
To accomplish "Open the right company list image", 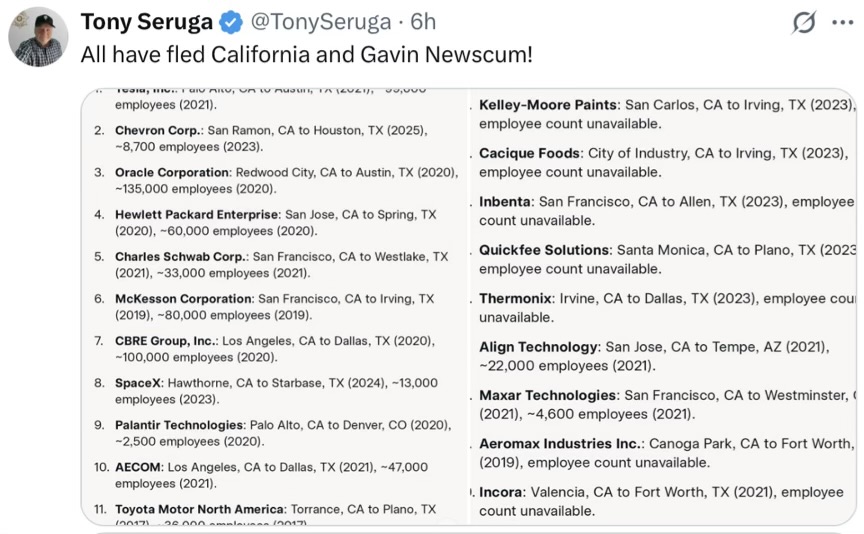I will click(663, 307).
